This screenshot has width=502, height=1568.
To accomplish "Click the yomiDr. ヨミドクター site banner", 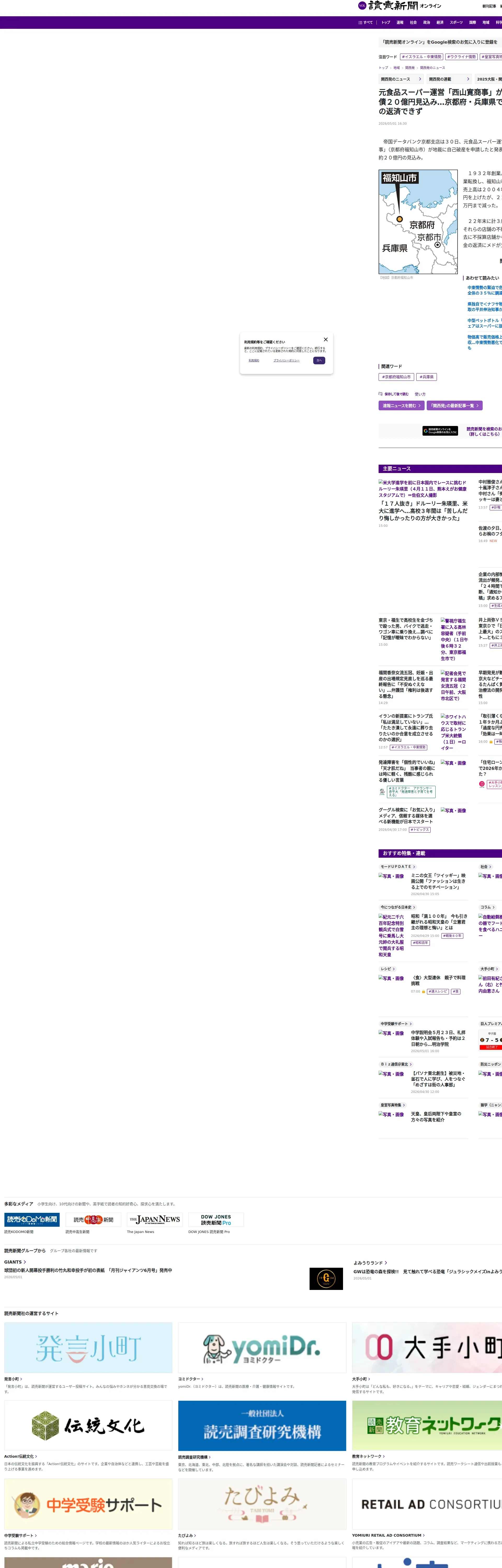I will pos(262,1348).
